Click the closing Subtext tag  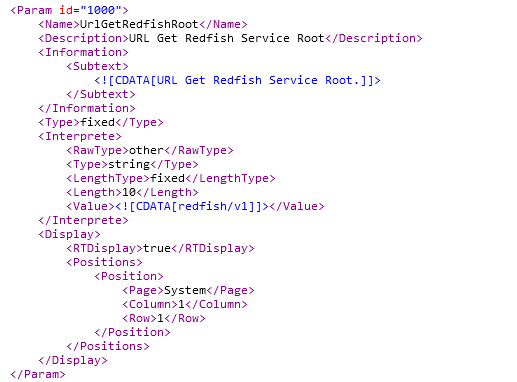point(101,94)
